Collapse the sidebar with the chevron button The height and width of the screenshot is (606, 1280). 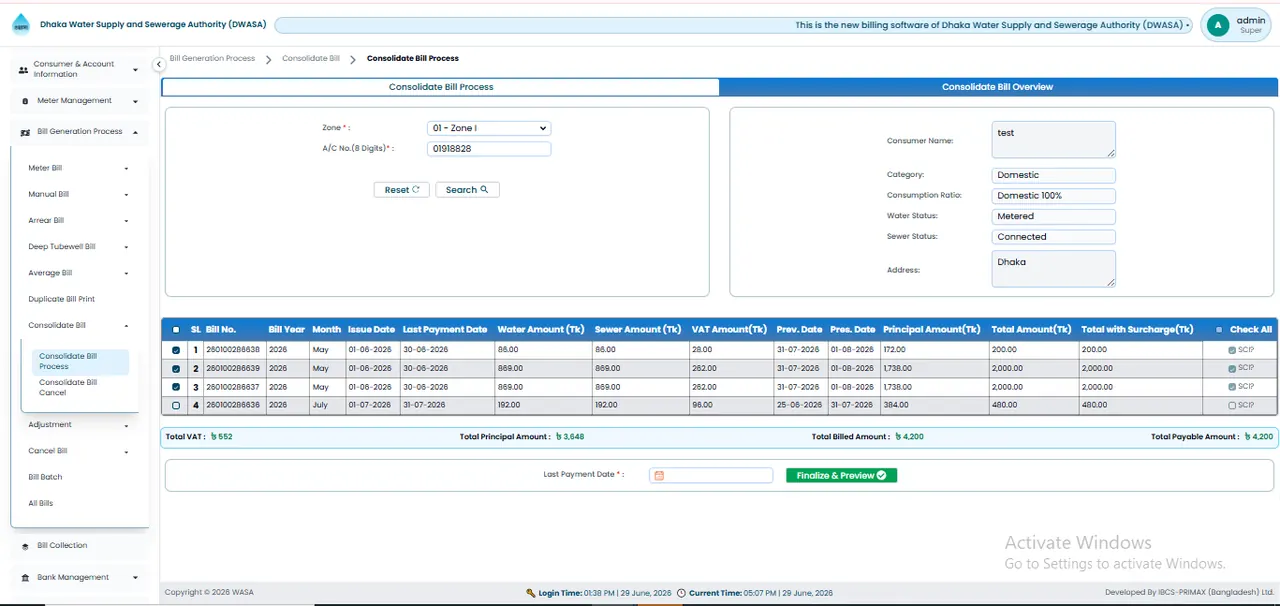pyautogui.click(x=158, y=64)
